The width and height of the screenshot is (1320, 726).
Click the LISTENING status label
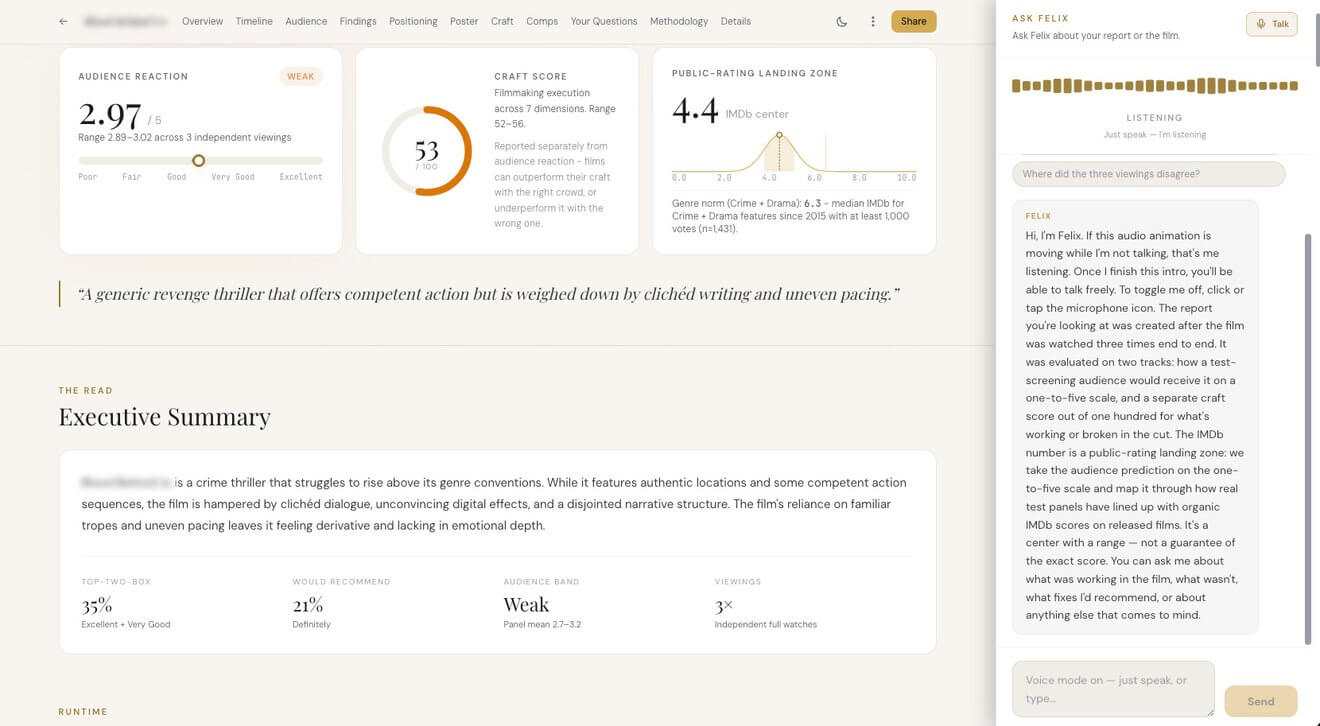pyautogui.click(x=1154, y=118)
